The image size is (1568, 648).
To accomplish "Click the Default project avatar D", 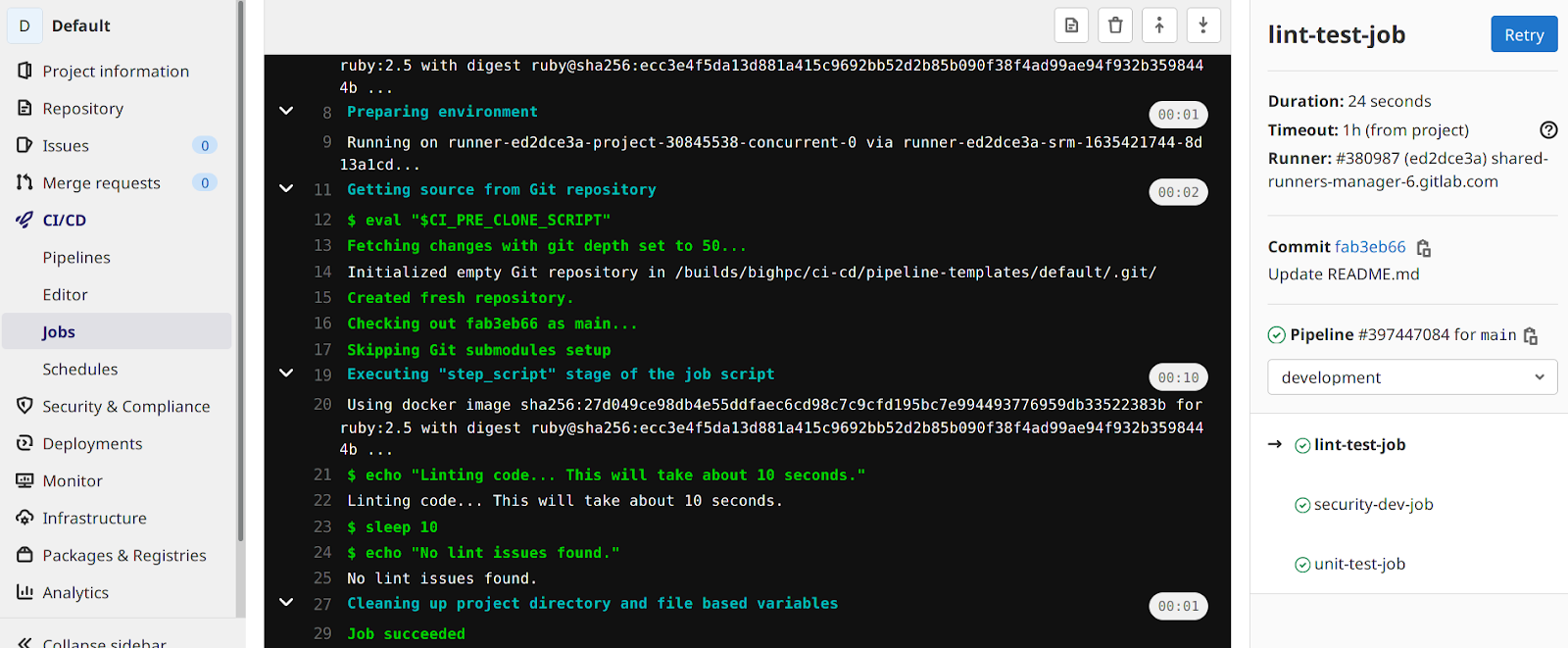I will (24, 25).
